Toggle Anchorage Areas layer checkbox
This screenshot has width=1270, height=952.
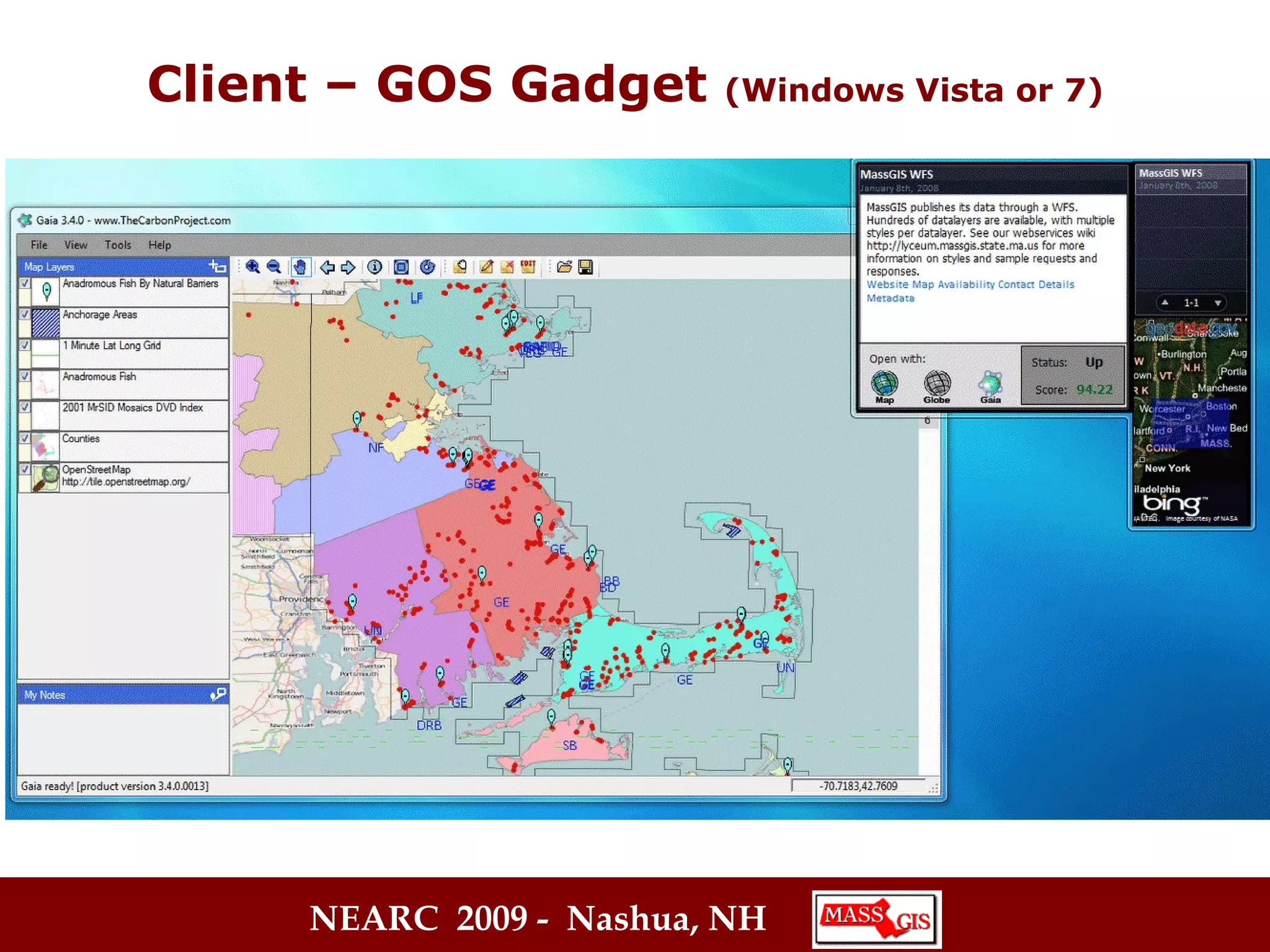click(25, 314)
